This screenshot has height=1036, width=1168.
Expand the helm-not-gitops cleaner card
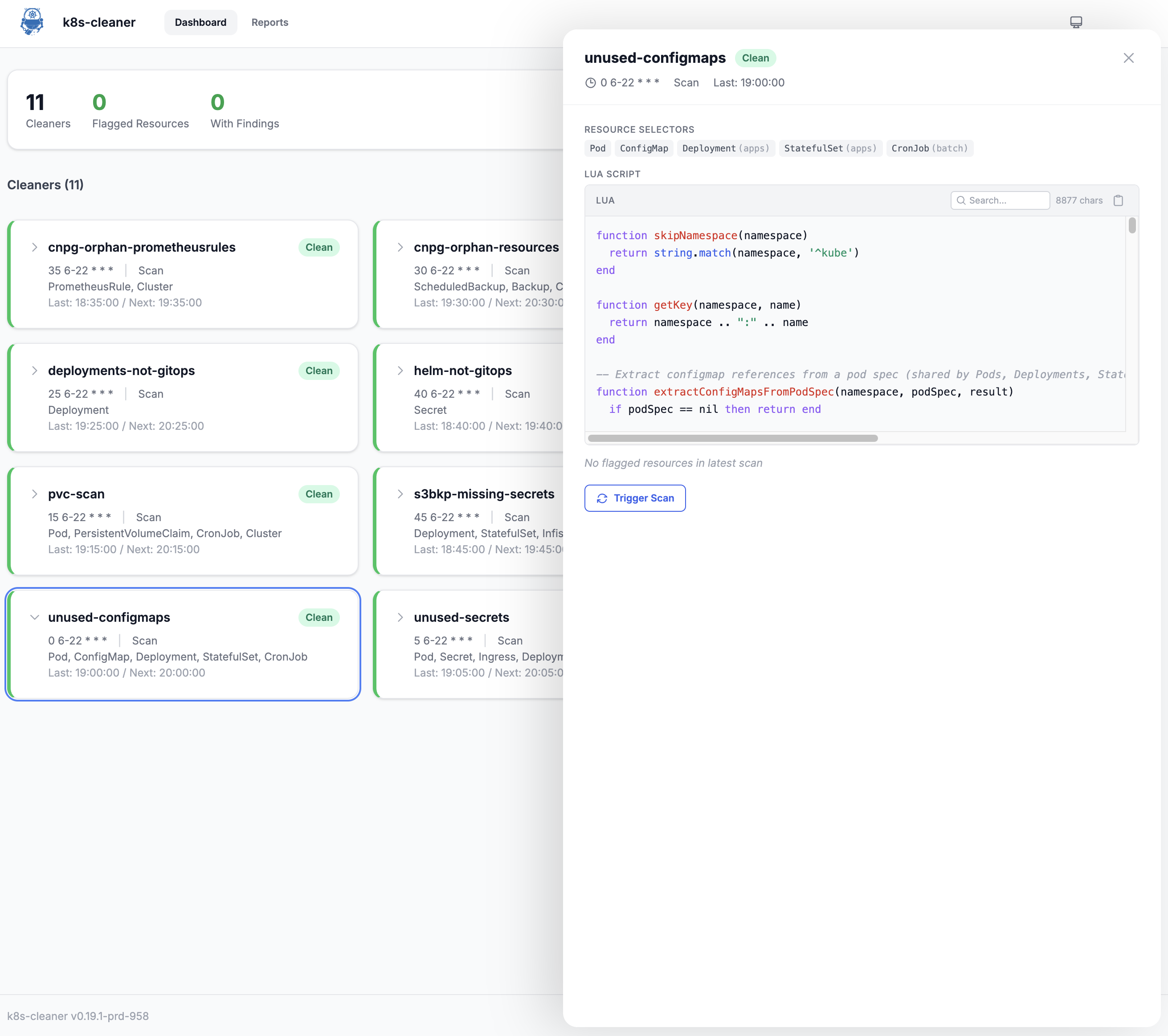tap(400, 370)
